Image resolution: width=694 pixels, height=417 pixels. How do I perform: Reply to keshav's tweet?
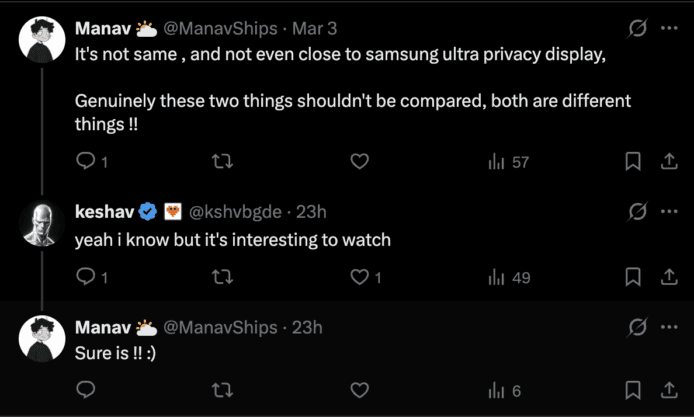tap(86, 277)
